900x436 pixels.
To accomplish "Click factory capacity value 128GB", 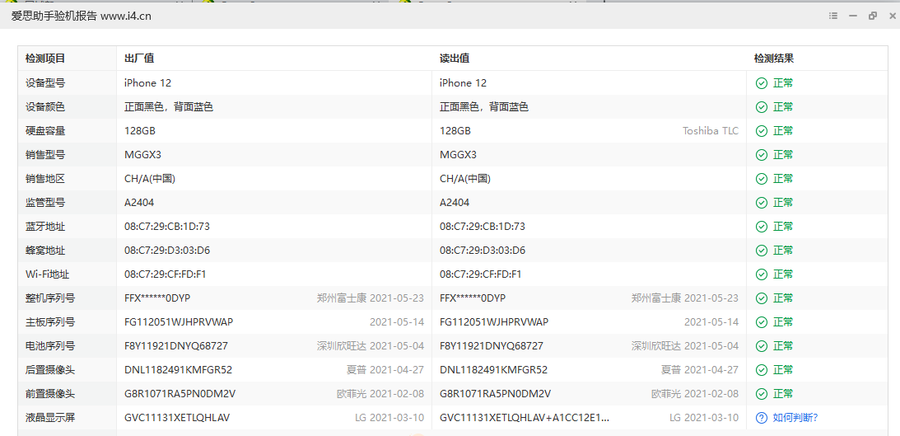I will 139,131.
